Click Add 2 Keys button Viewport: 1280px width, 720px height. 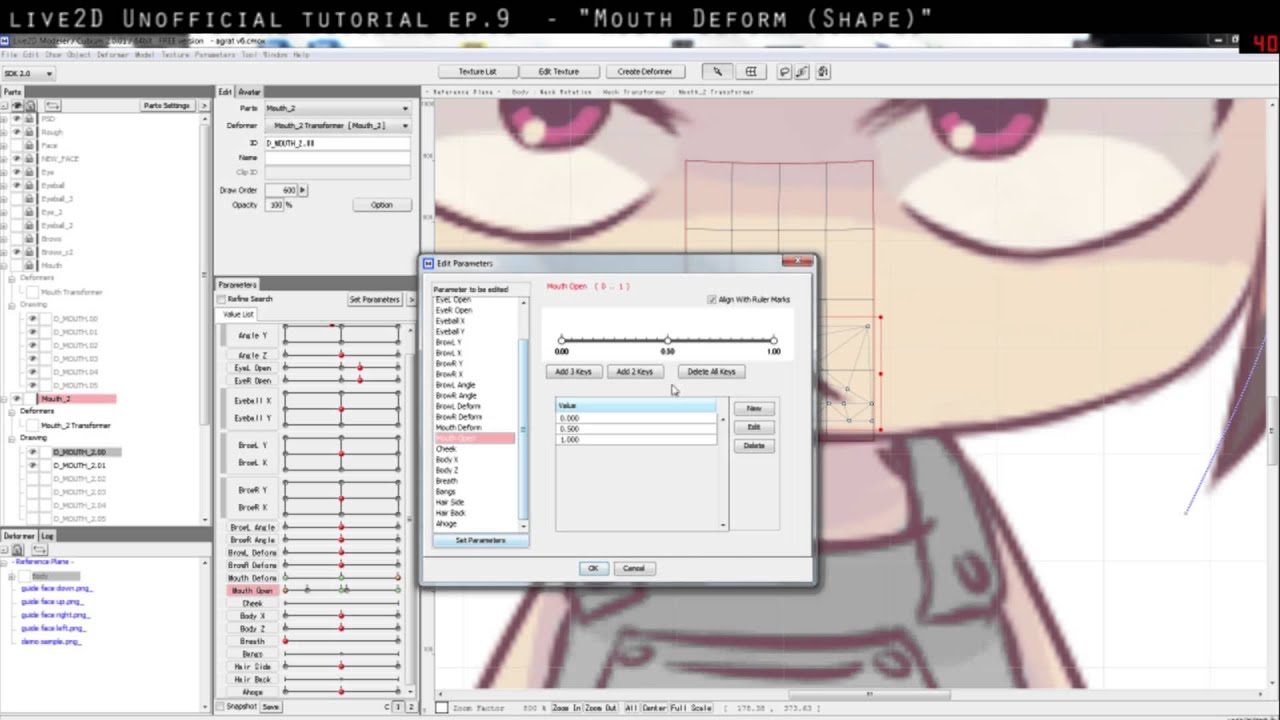click(635, 372)
